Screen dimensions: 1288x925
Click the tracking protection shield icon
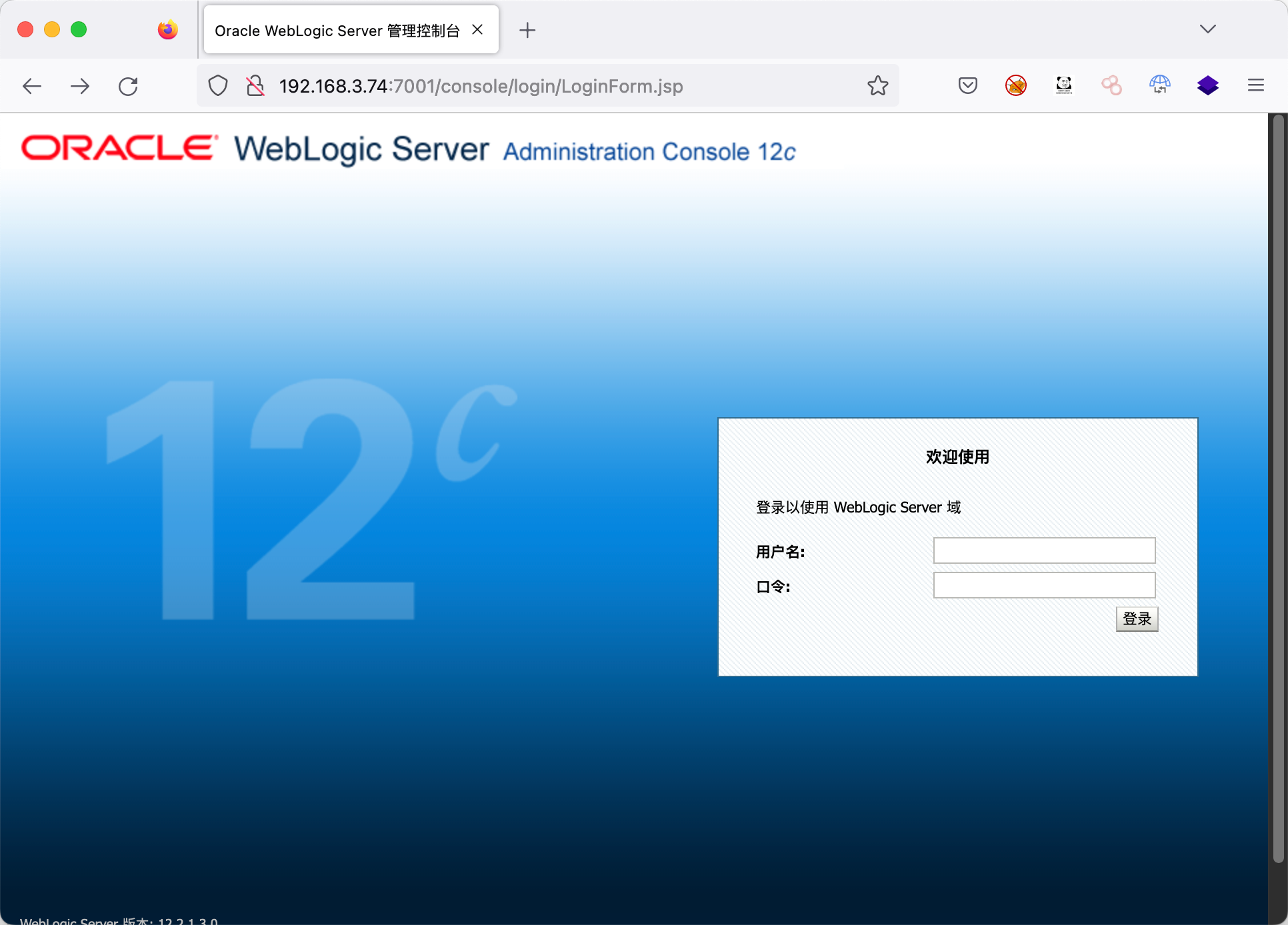[x=218, y=86]
